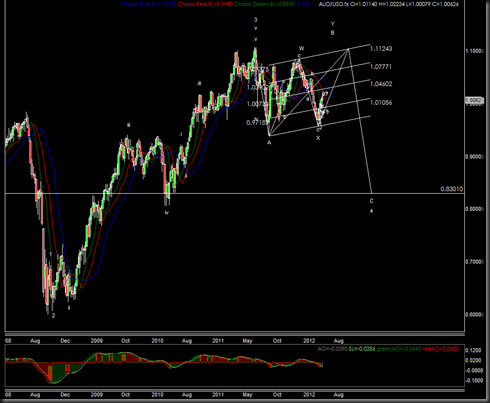The height and width of the screenshot is (403, 490).
Task: Select the wave label A at channel origin
Action: 269,143
